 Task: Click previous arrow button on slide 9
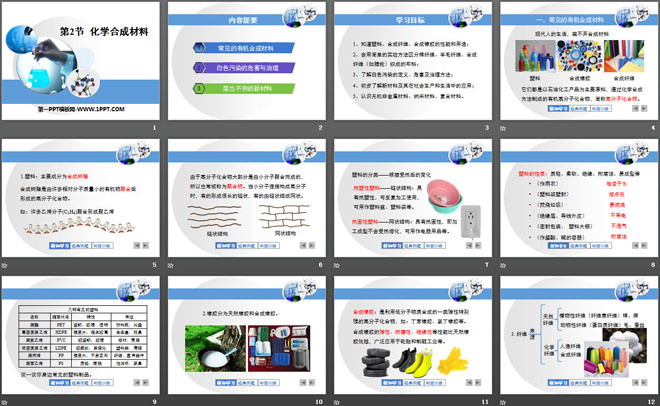[137, 382]
